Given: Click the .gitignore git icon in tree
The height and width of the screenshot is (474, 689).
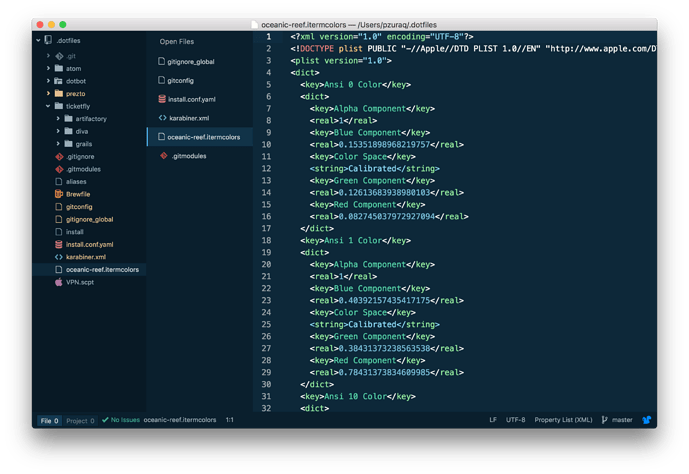Looking at the screenshot, I should click(x=59, y=156).
